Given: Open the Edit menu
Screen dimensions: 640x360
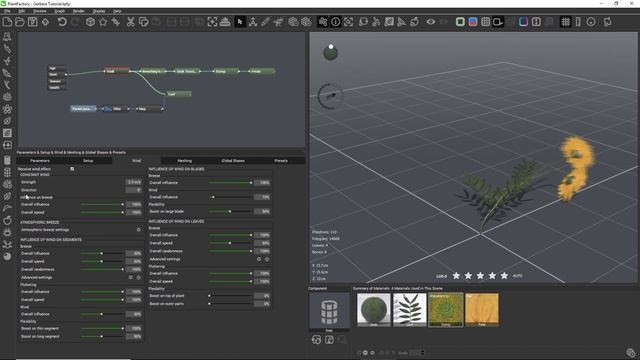Looking at the screenshot, I should (x=22, y=11).
